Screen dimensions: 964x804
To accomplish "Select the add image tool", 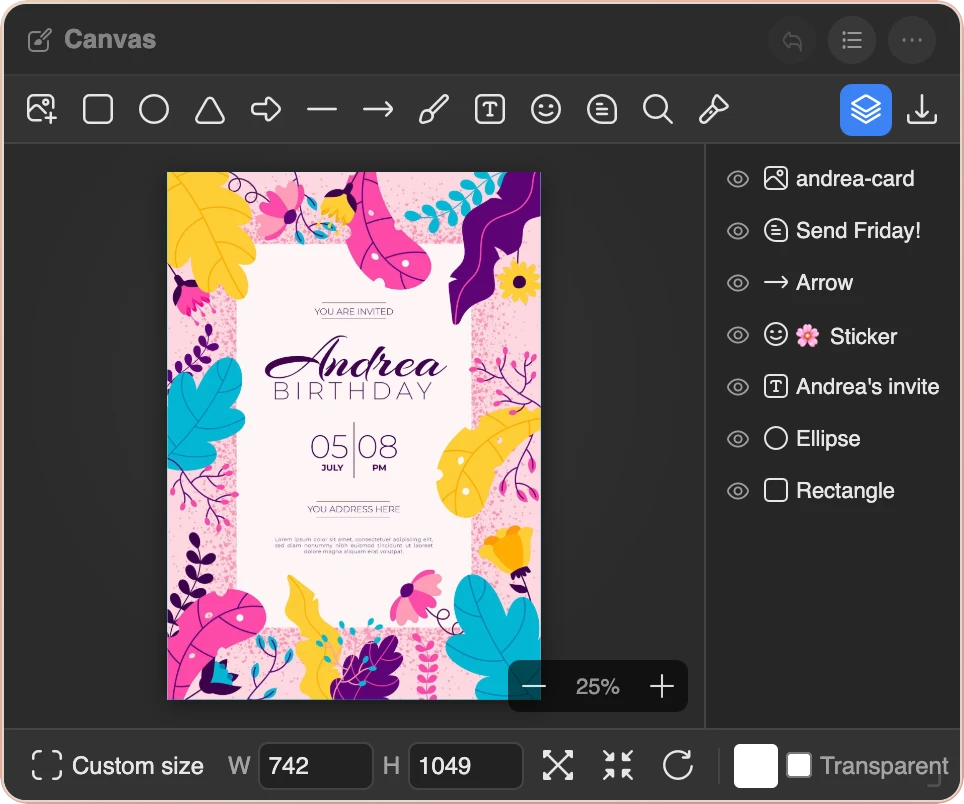I will tap(42, 109).
